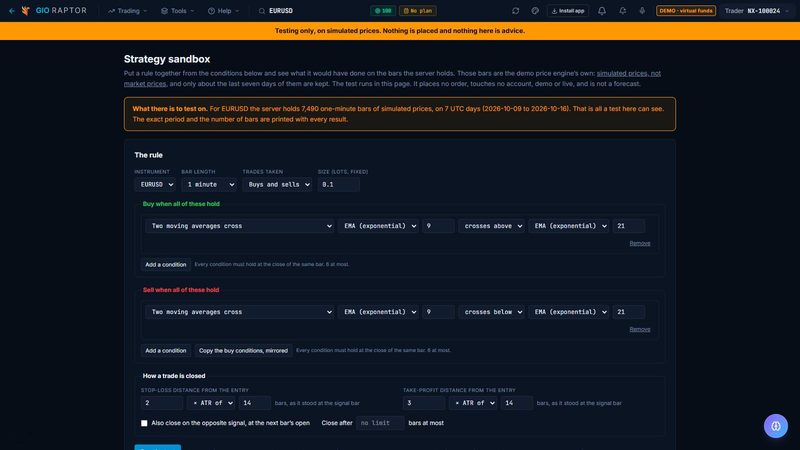The image size is (800, 450).
Task: Enable Also close on the opposite signal
Action: tap(144, 423)
